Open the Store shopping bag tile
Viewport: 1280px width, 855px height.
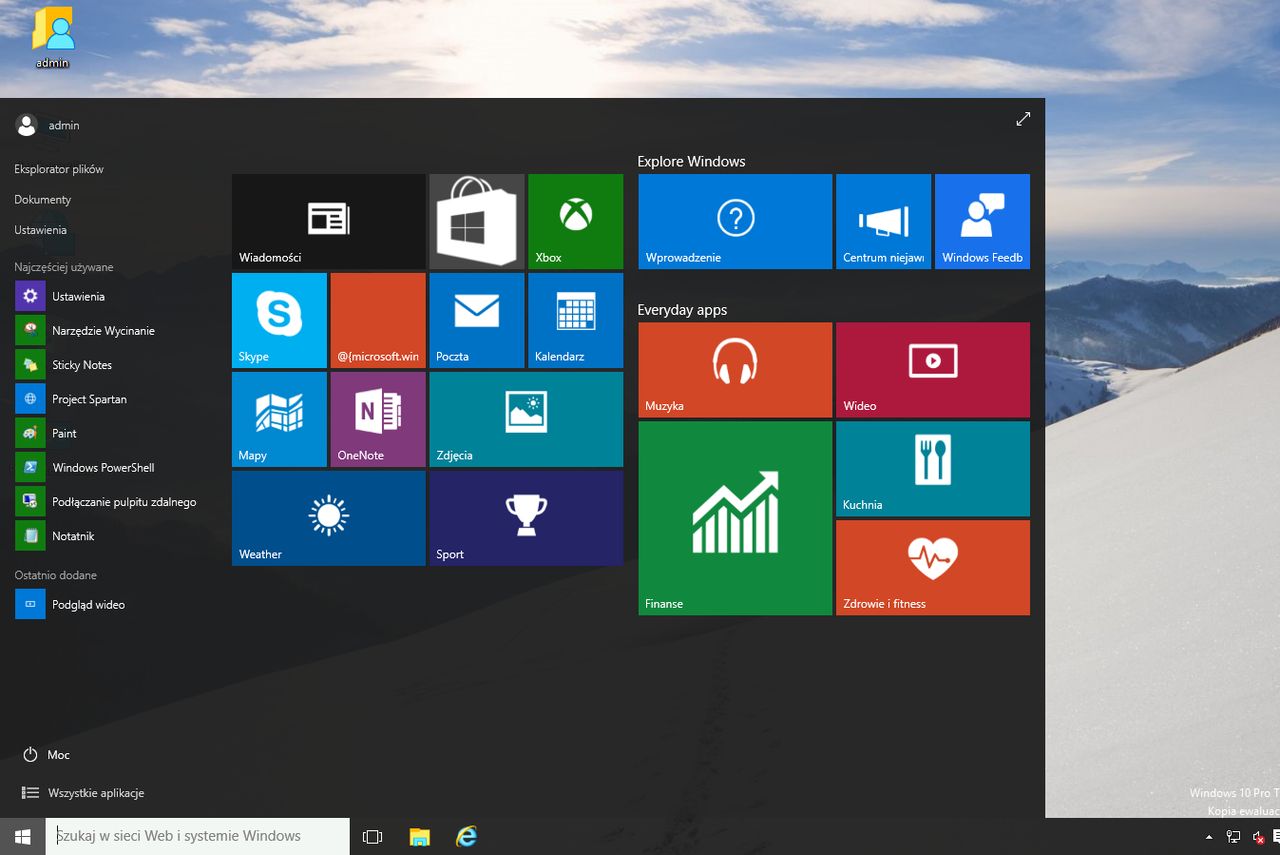pyautogui.click(x=477, y=221)
